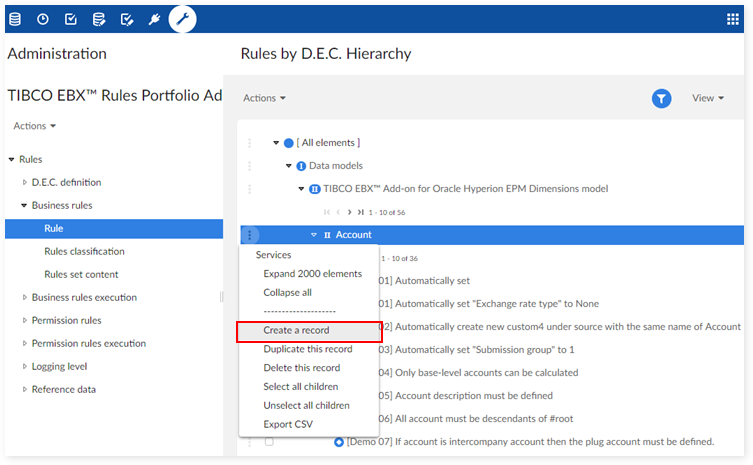Screen dimensions: 753x465
Task: Go to last page of 56 results
Action: click(x=361, y=212)
